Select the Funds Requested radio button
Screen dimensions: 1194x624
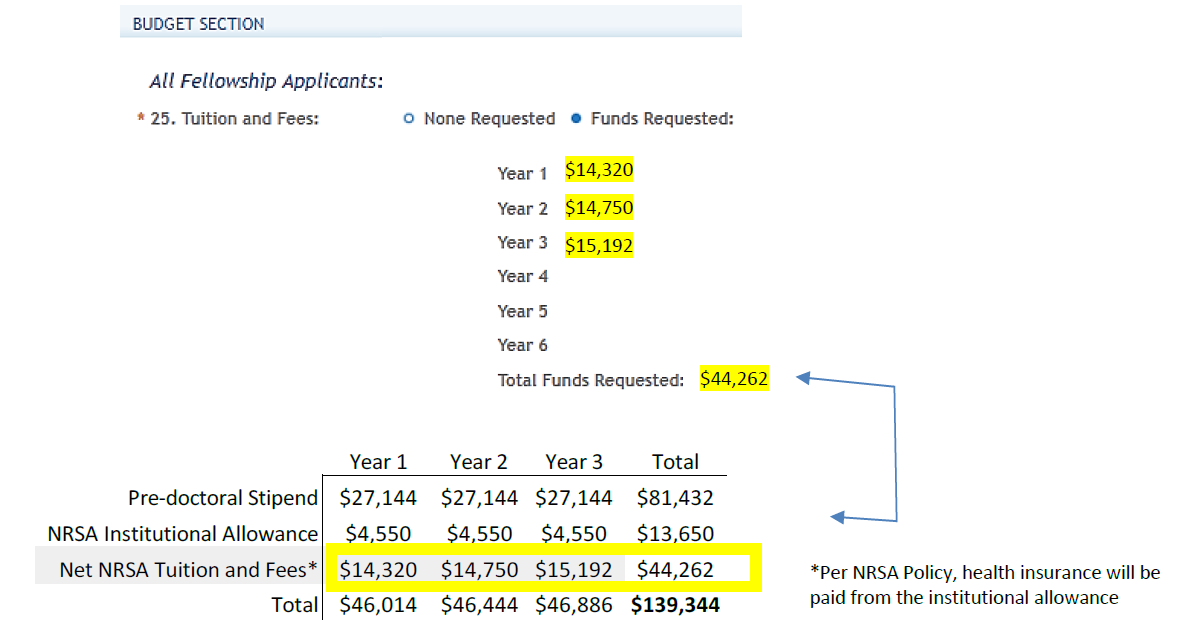576,119
